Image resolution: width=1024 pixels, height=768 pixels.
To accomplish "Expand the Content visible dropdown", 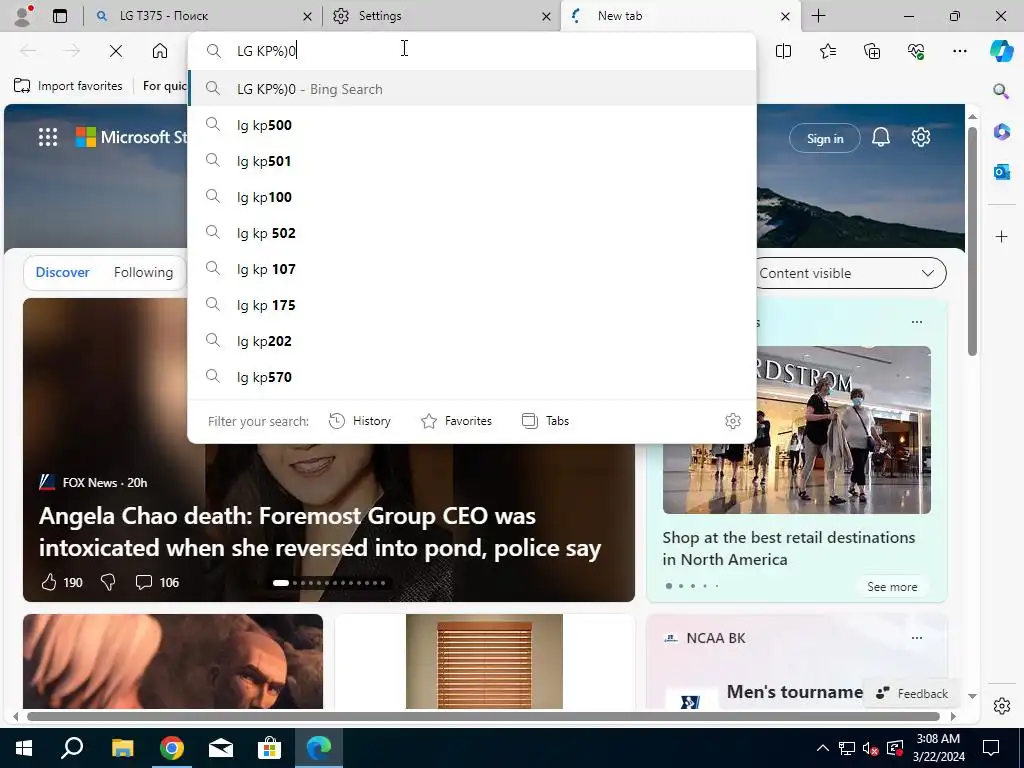I will point(850,273).
